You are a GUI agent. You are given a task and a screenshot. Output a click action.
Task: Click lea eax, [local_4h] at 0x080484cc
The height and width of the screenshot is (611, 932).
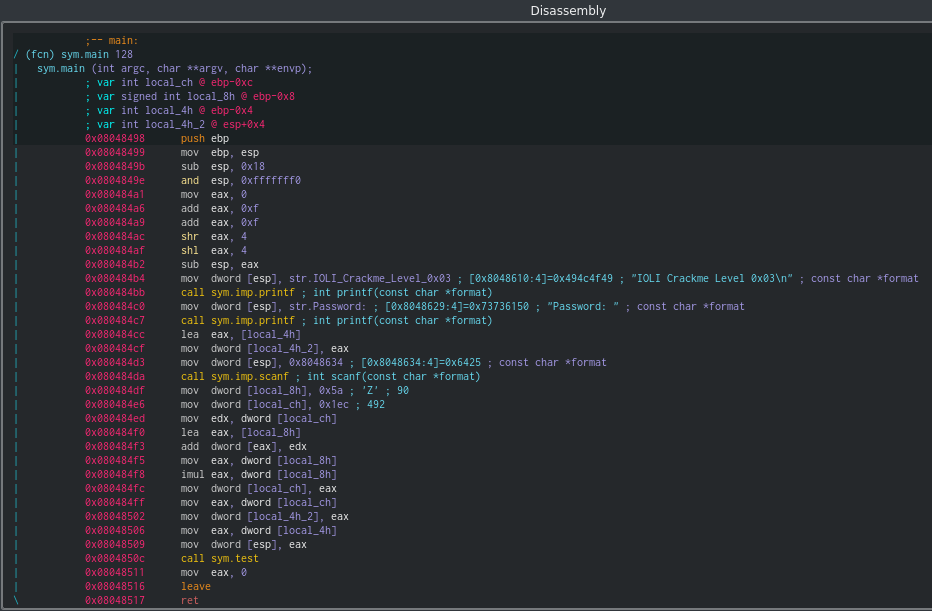(x=240, y=335)
